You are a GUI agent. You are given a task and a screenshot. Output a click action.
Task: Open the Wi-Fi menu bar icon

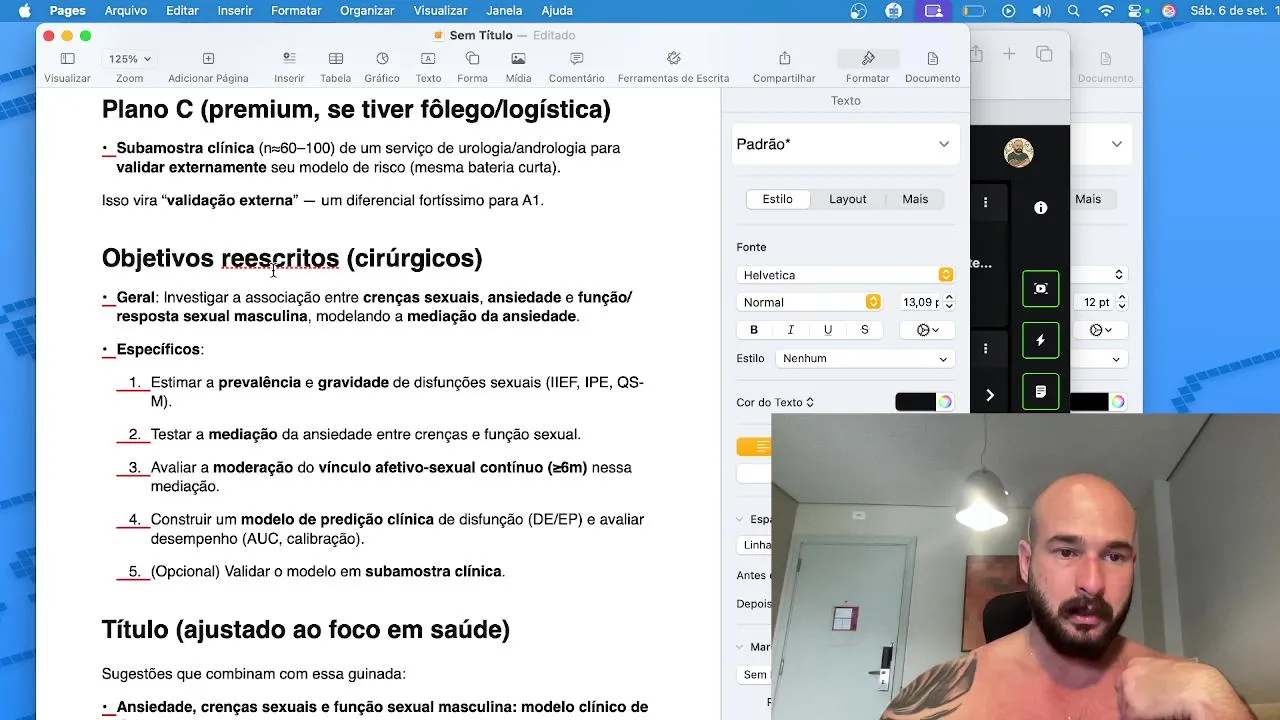[1106, 11]
